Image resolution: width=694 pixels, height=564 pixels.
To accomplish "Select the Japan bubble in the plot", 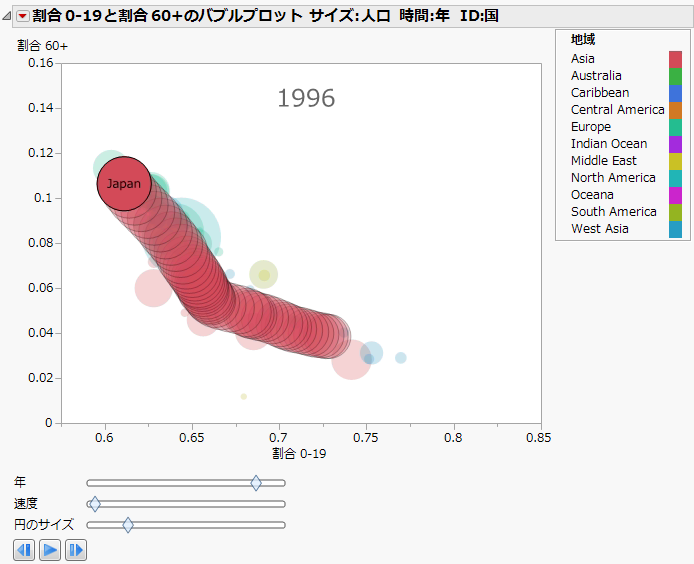I will (124, 184).
